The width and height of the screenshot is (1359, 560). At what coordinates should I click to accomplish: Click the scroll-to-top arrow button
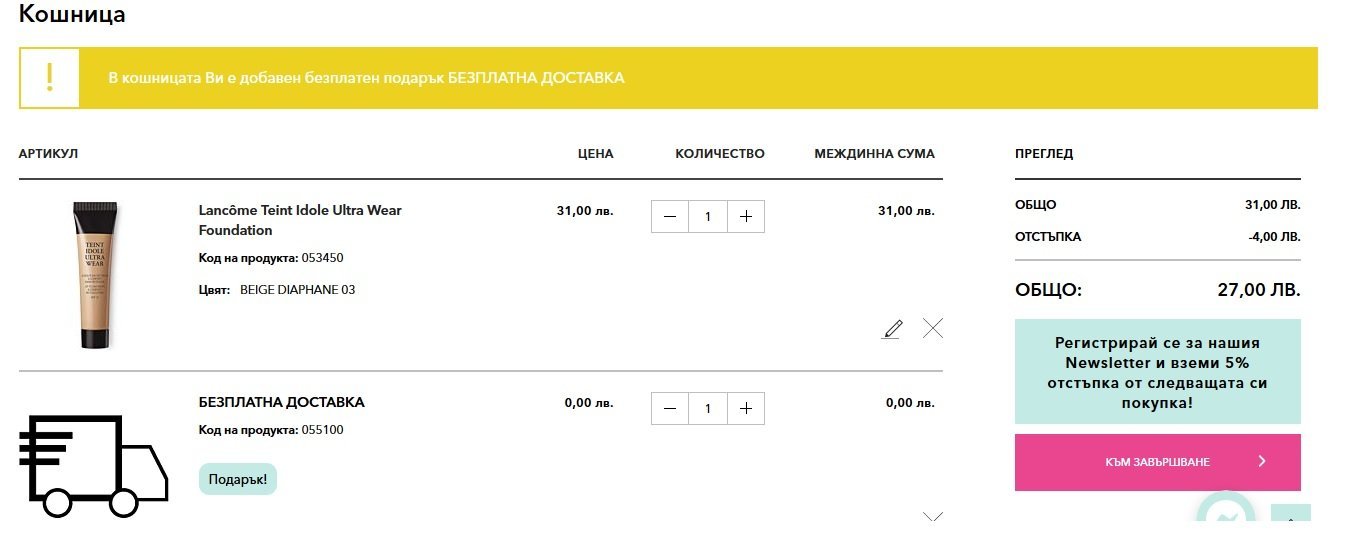(x=1290, y=516)
